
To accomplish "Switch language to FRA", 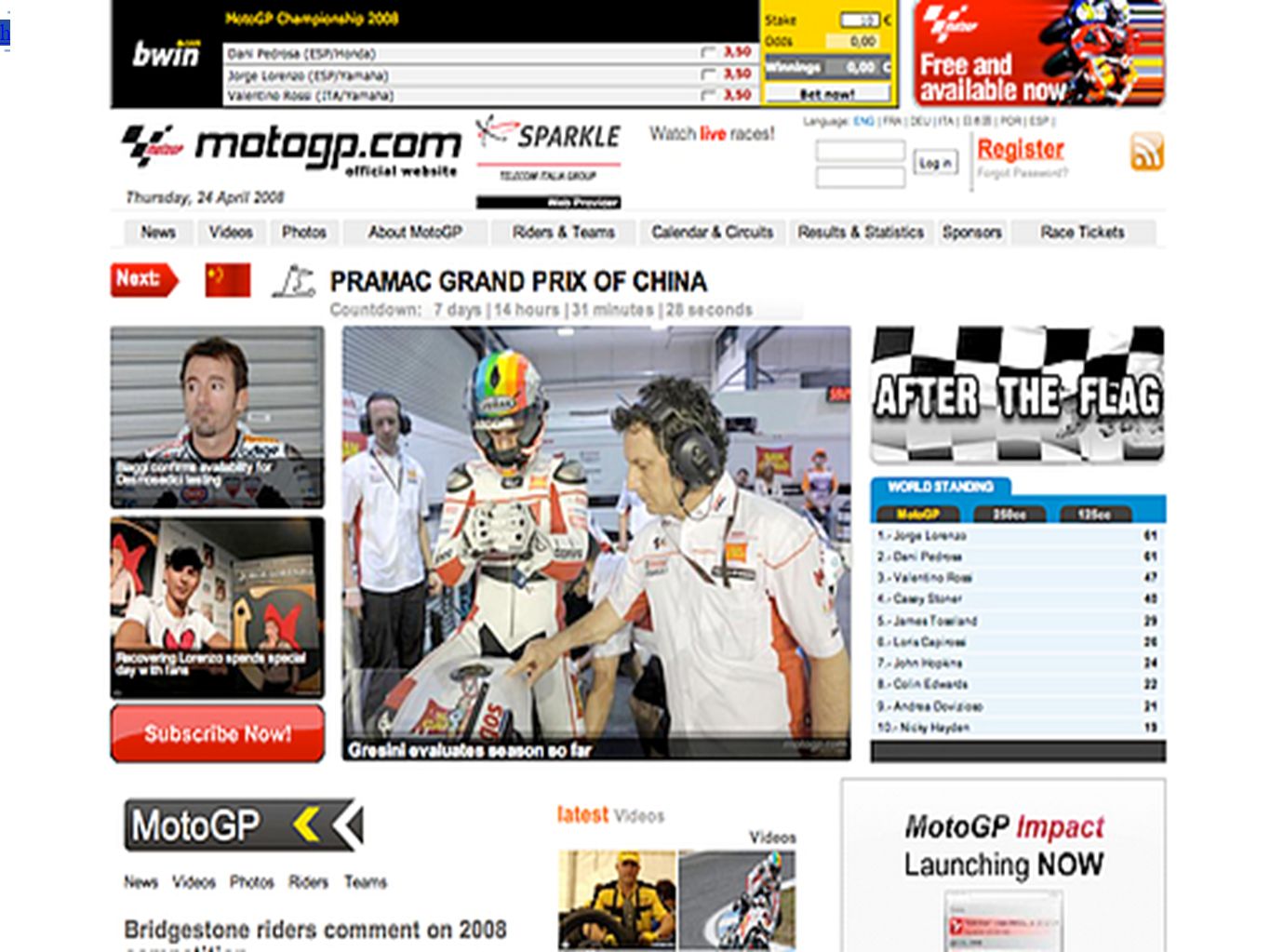I will tap(892, 121).
